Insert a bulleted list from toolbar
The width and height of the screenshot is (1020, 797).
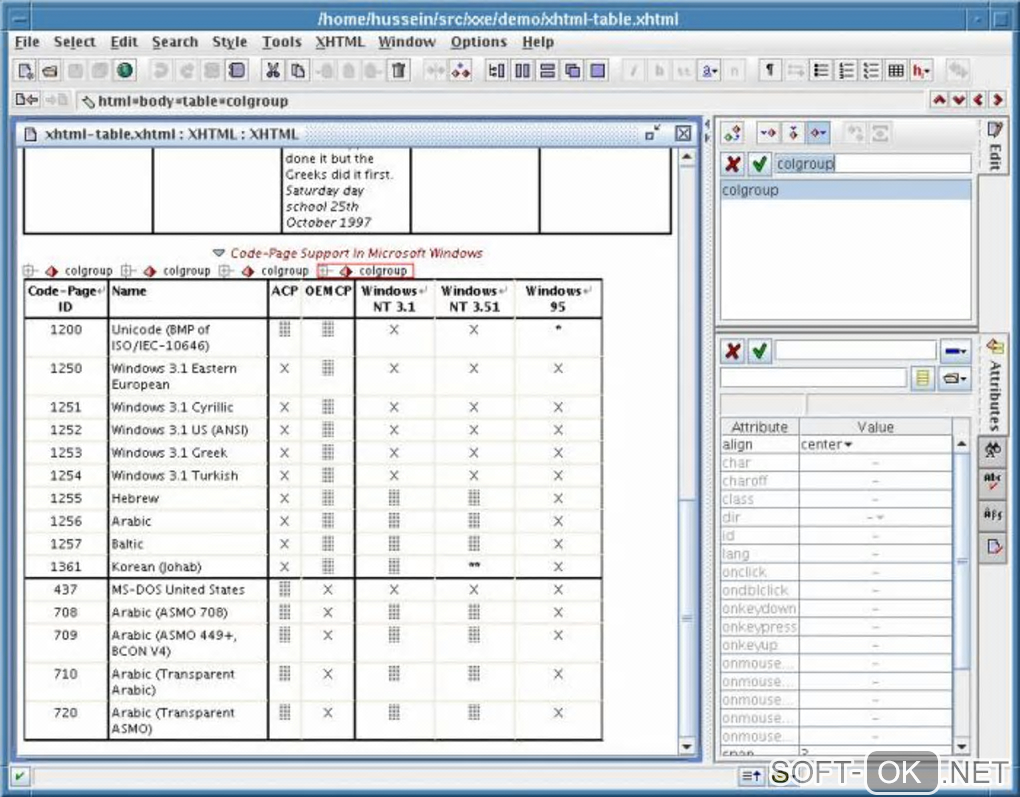[x=821, y=70]
